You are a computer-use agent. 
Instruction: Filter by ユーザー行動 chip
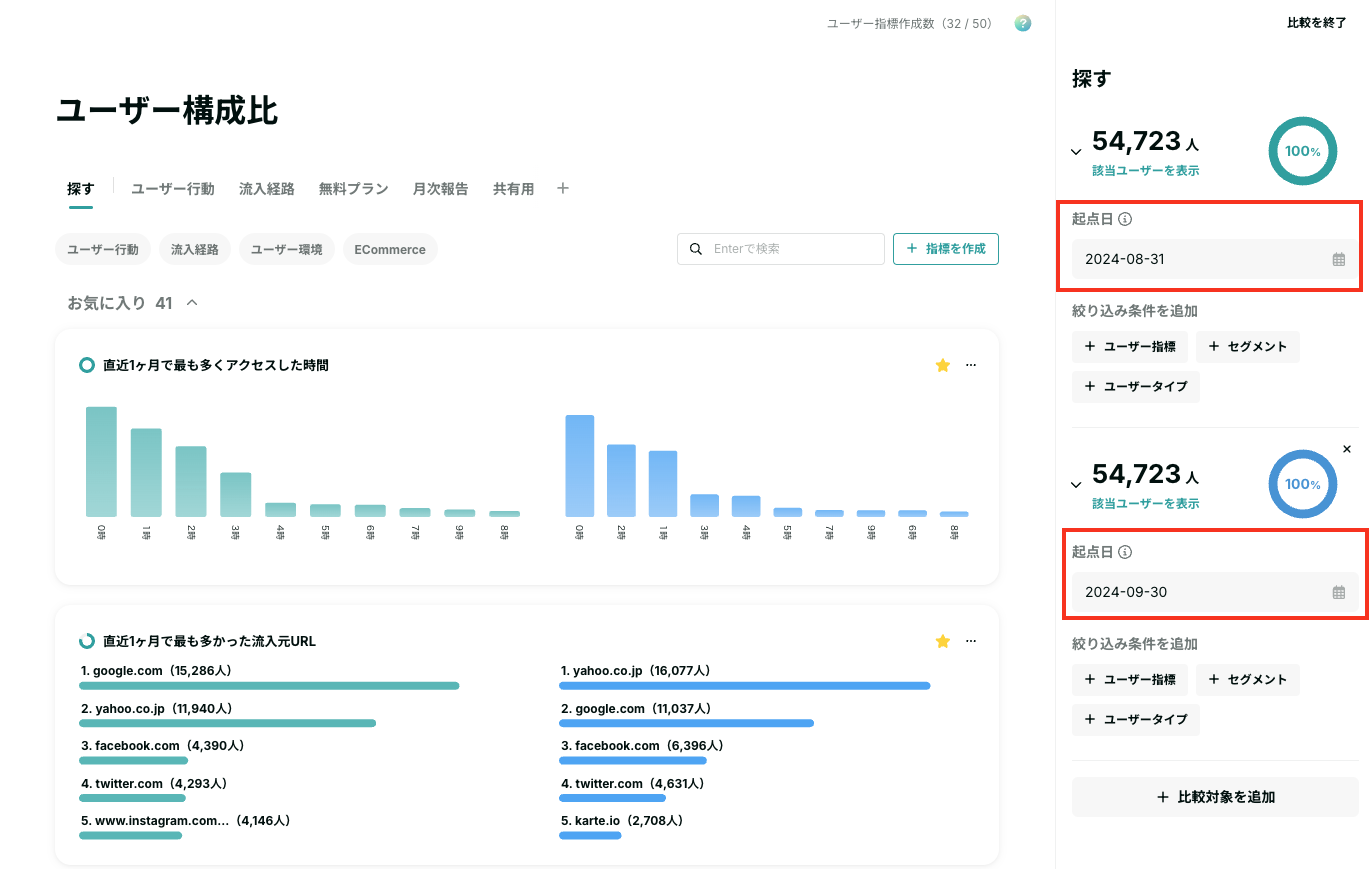coord(103,249)
